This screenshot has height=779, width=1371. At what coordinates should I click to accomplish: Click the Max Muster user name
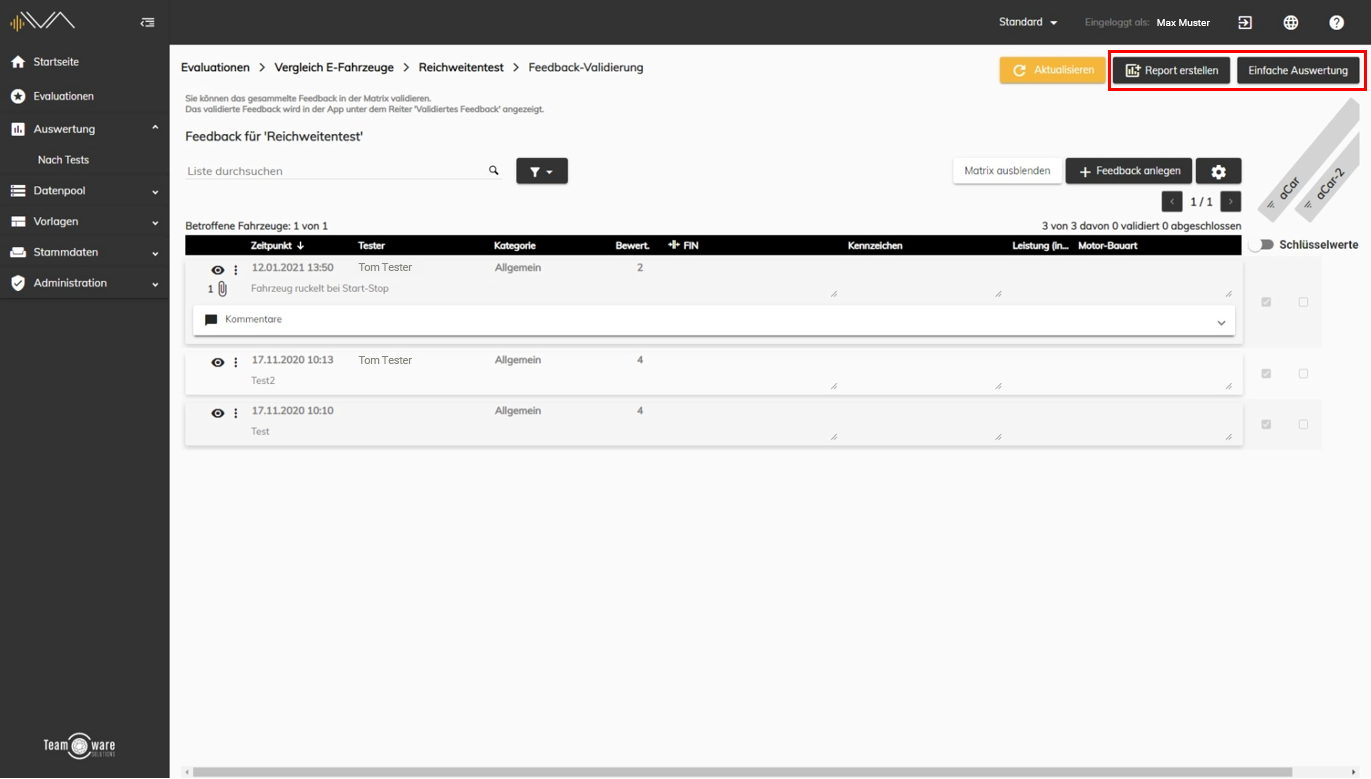click(1183, 22)
